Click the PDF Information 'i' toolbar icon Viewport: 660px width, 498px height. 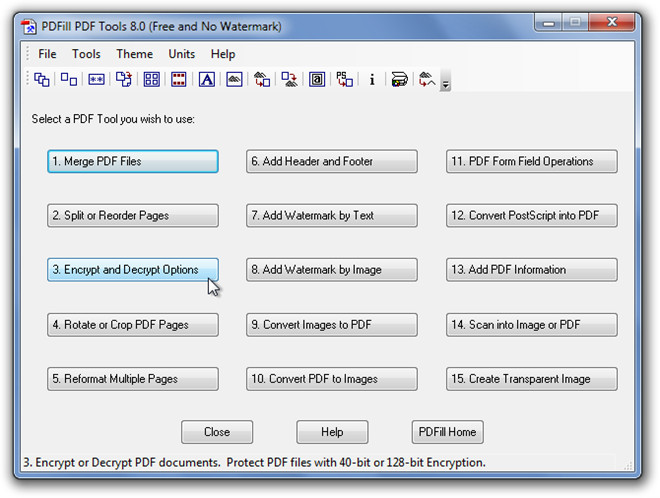point(372,79)
